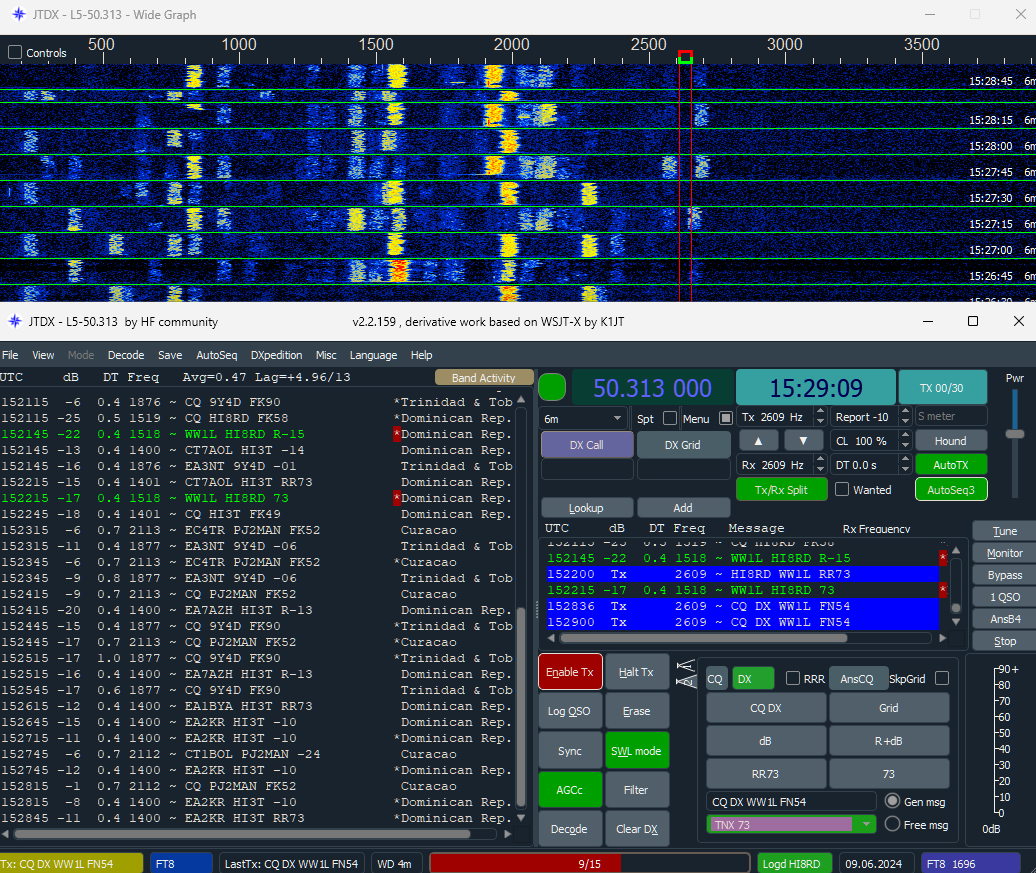
Task: Click the Stop button
Action: (x=1004, y=641)
